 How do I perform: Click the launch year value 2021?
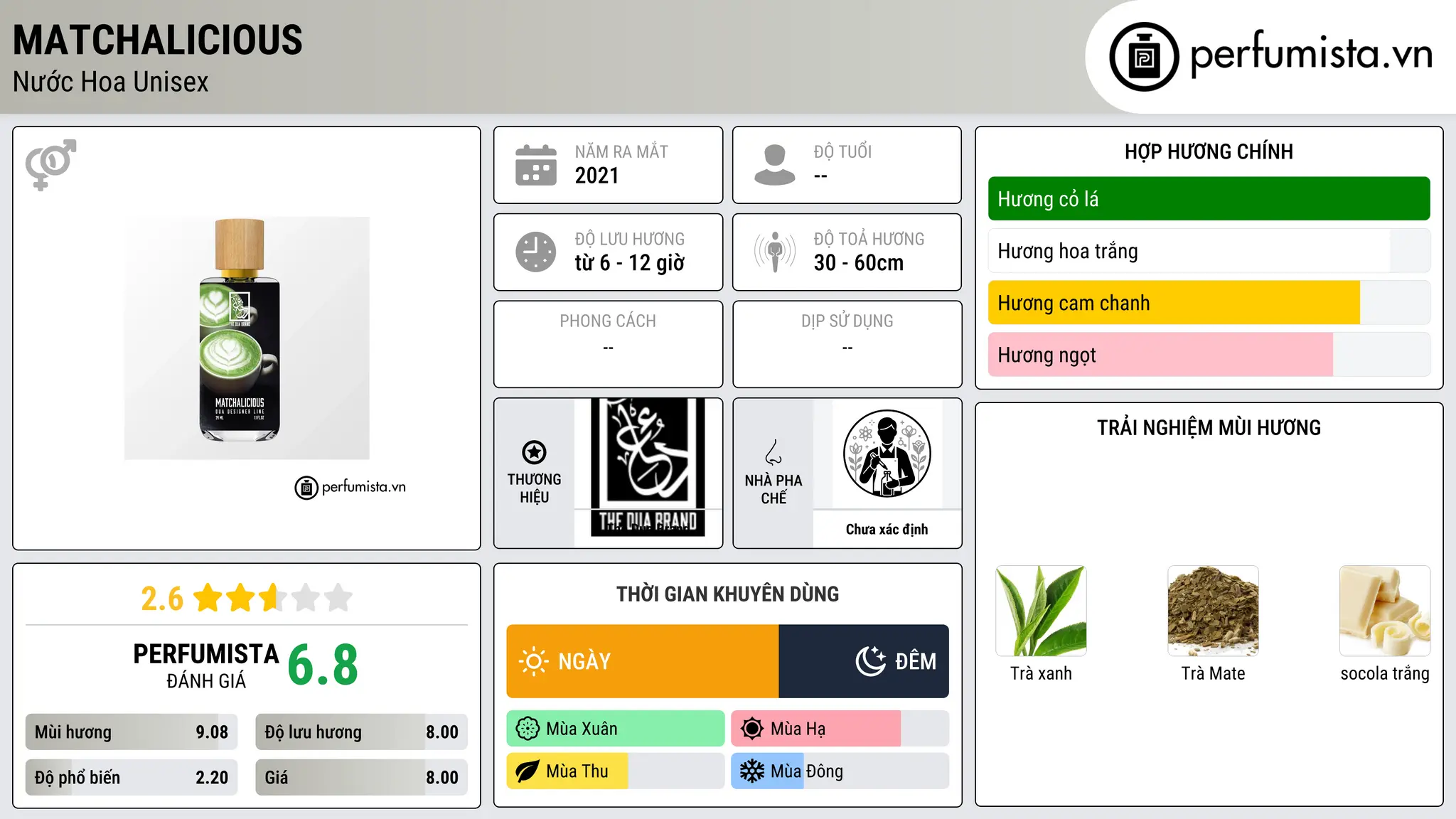pos(597,176)
